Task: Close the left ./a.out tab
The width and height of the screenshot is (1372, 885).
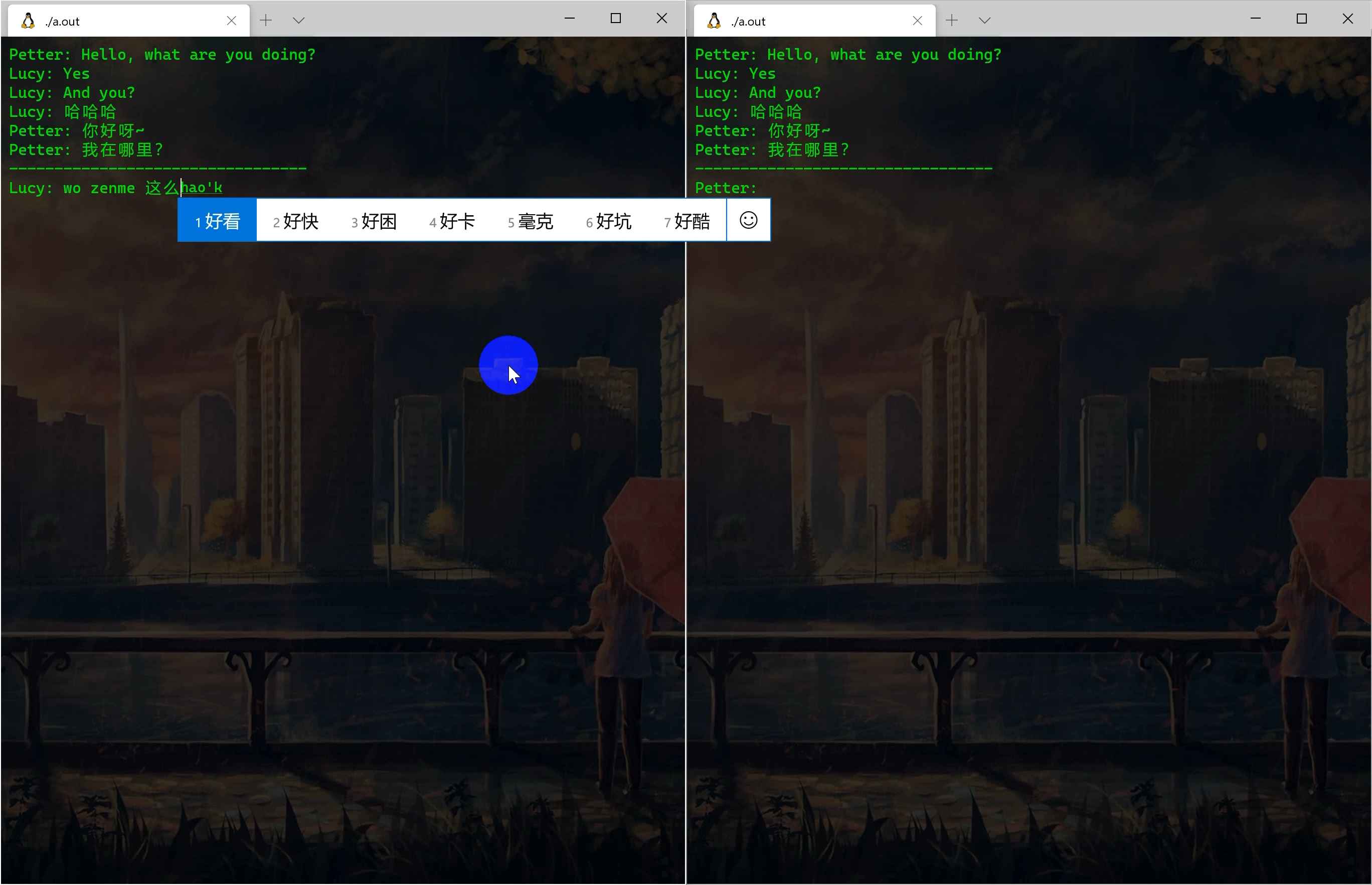Action: tap(232, 21)
